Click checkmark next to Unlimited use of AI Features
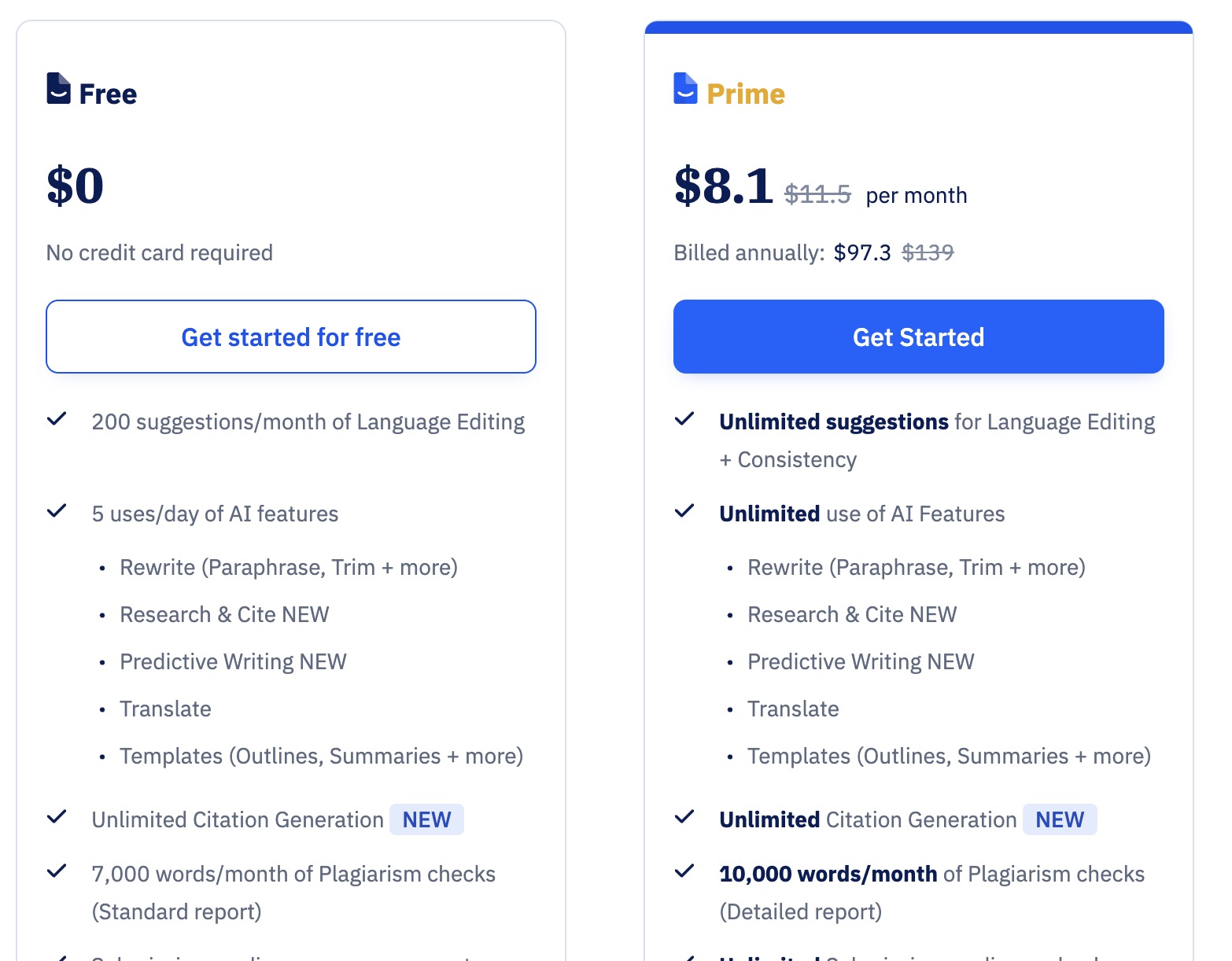 [x=684, y=511]
